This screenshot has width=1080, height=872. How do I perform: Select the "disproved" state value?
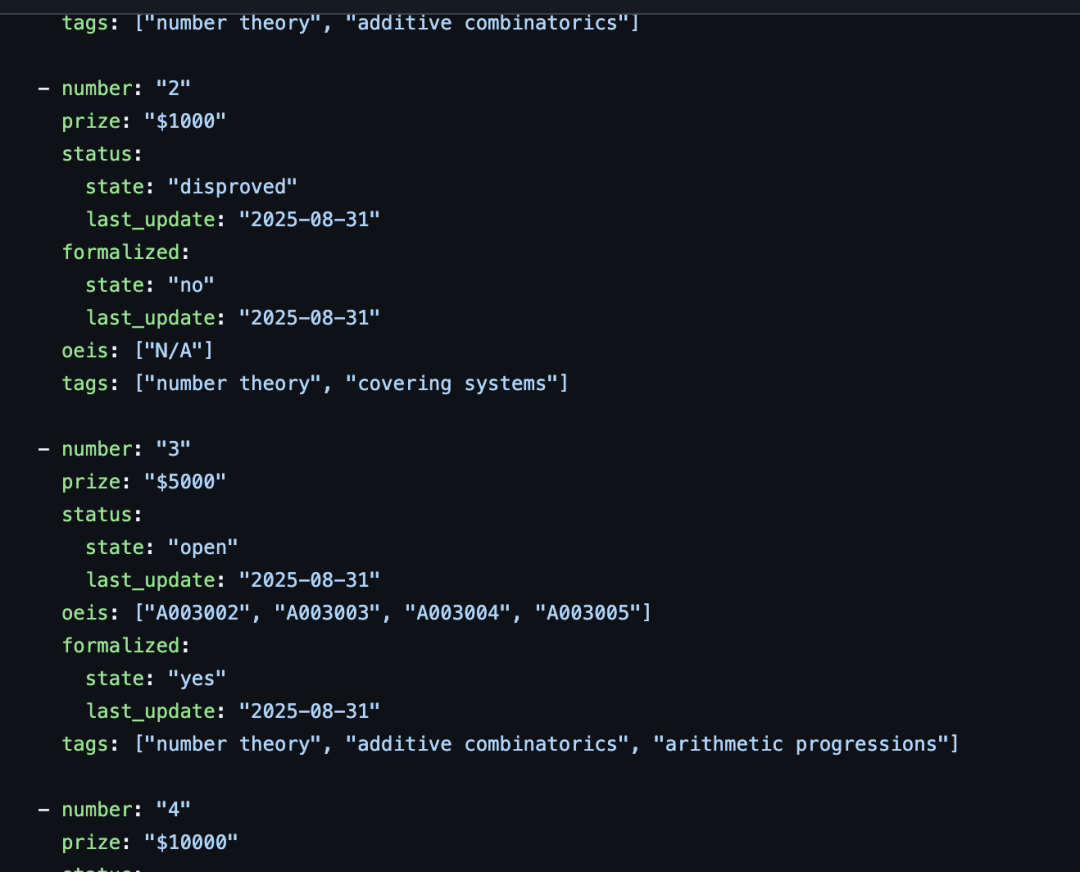point(232,186)
